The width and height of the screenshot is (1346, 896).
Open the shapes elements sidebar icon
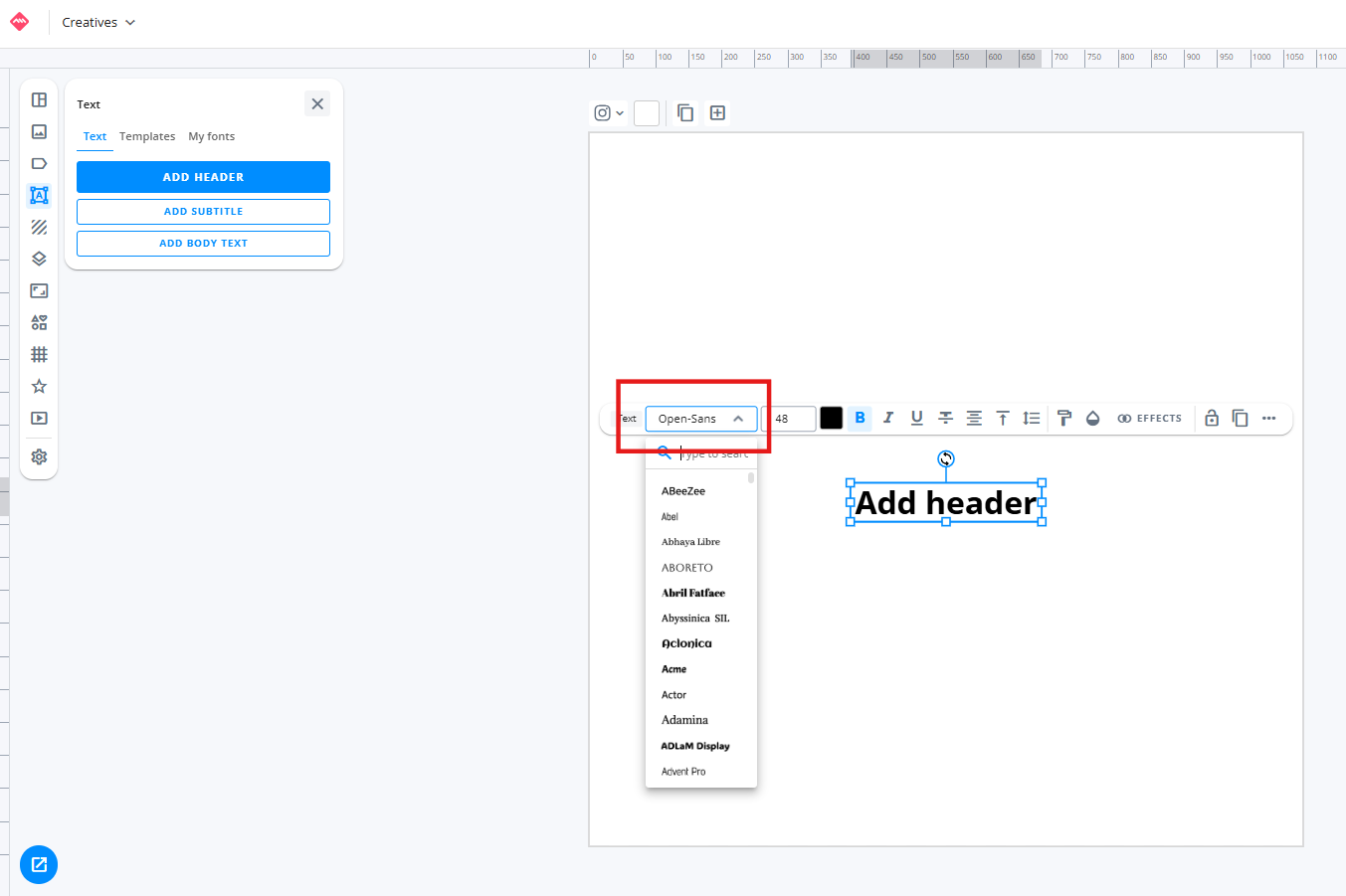(x=39, y=322)
